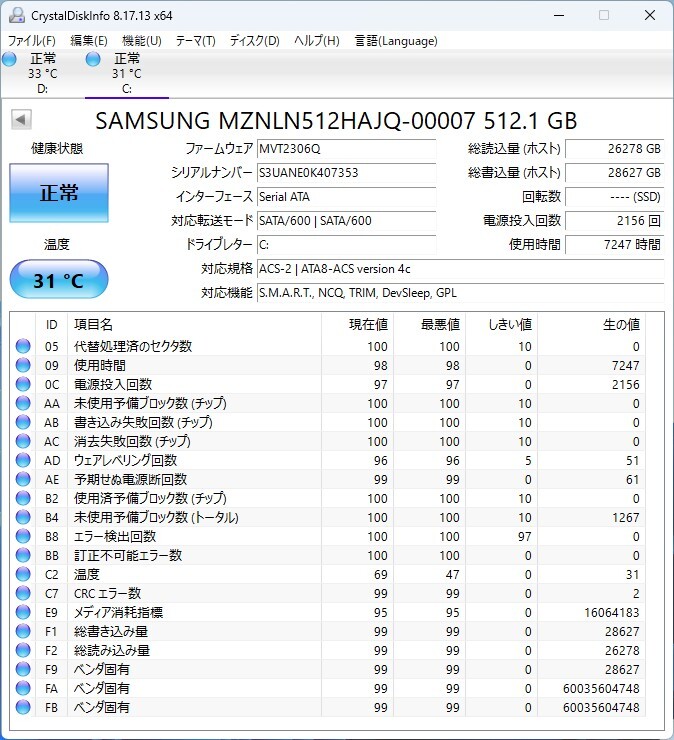Open the ファイル(F) menu
The image size is (674, 740).
point(32,41)
